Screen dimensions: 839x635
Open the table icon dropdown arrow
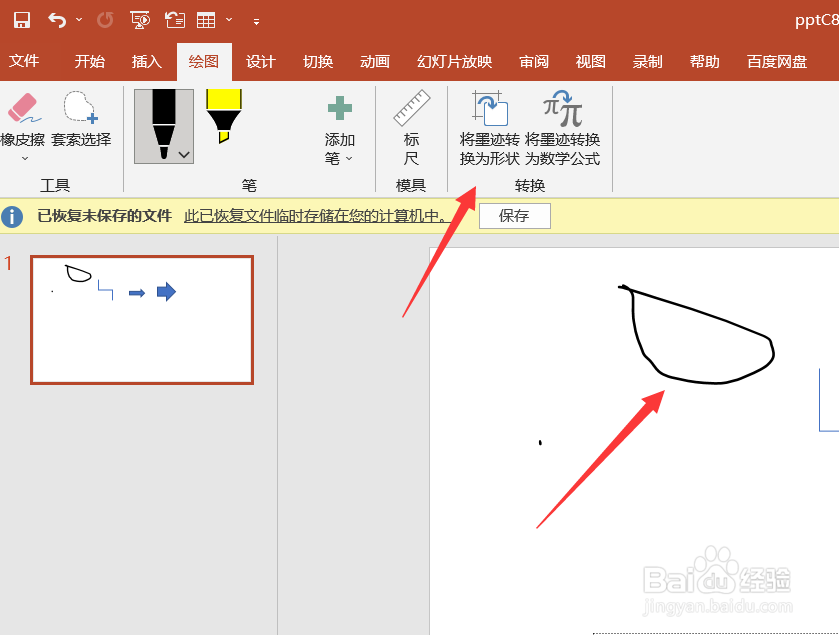point(229,20)
